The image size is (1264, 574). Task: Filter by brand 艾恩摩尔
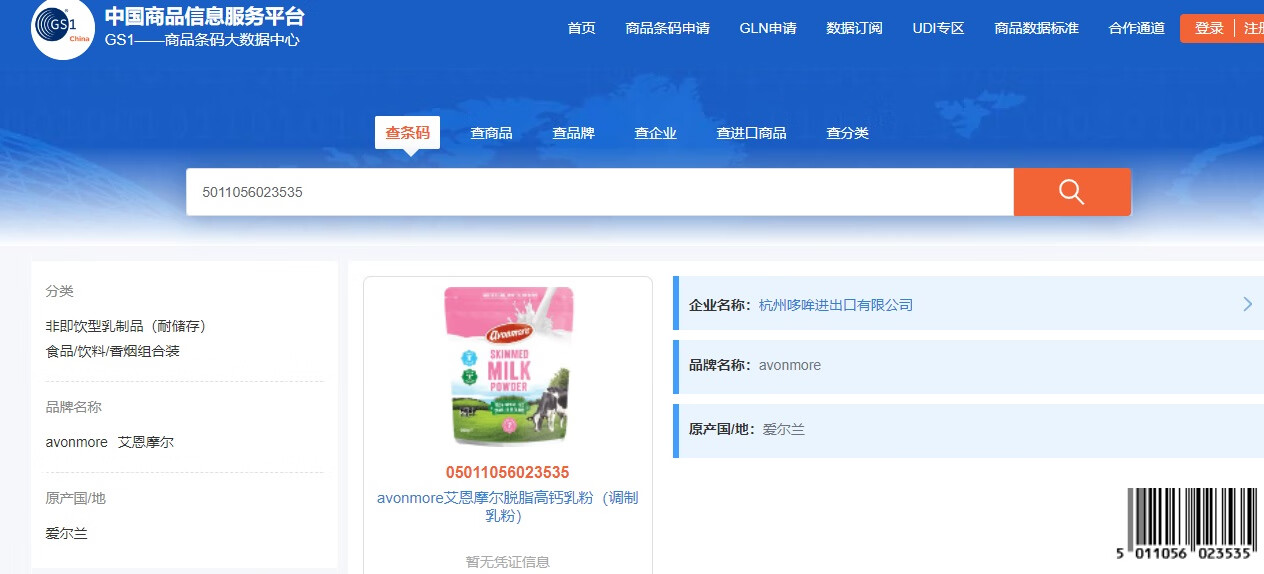click(146, 442)
